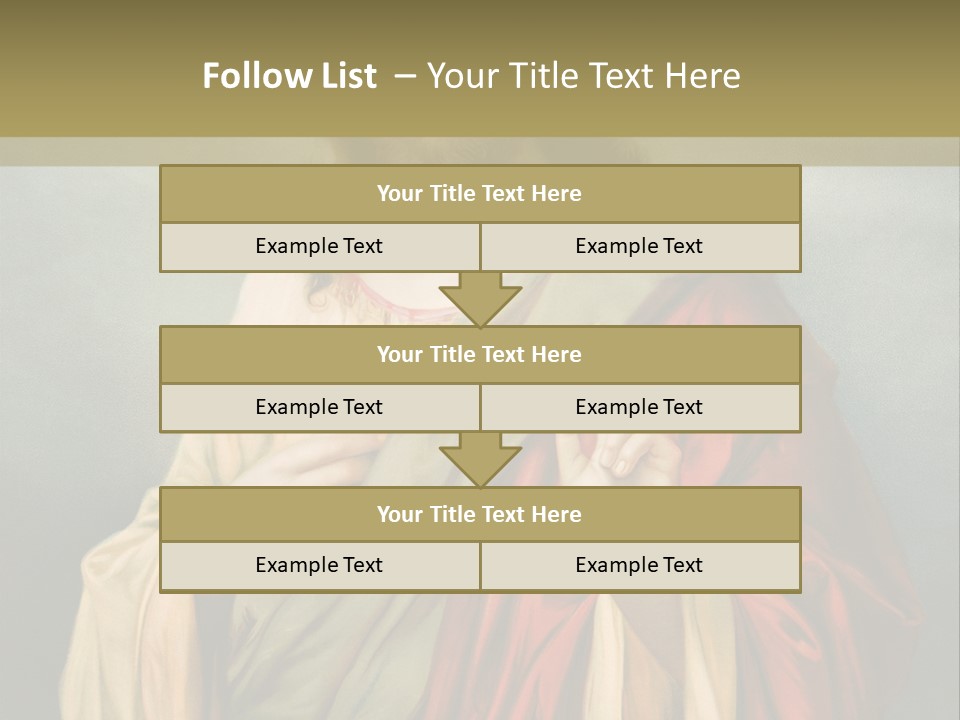Click the right 'Example Text' cell in top block
Screen dimensions: 960x720
point(639,246)
